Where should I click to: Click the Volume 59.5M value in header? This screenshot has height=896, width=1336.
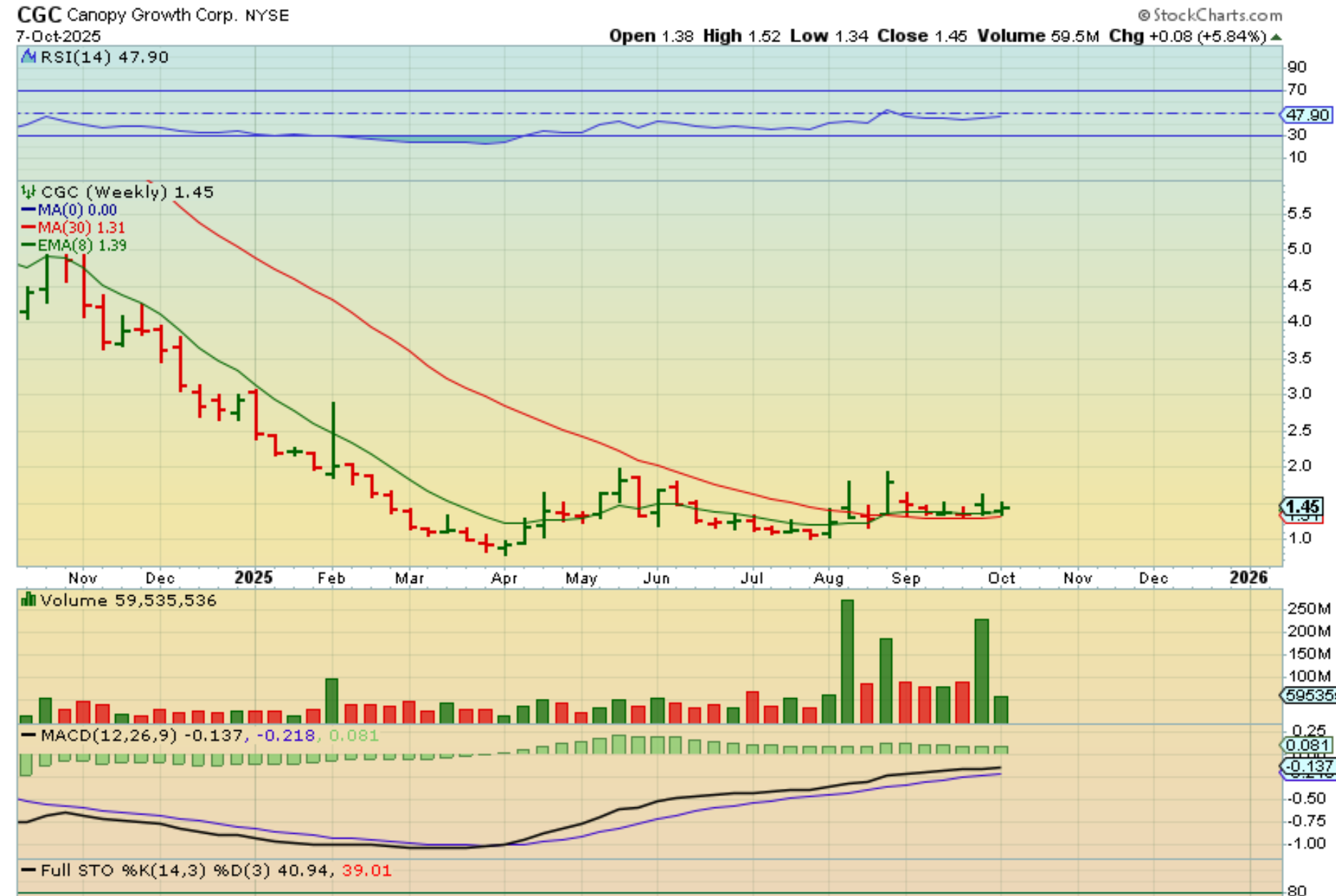1038,36
